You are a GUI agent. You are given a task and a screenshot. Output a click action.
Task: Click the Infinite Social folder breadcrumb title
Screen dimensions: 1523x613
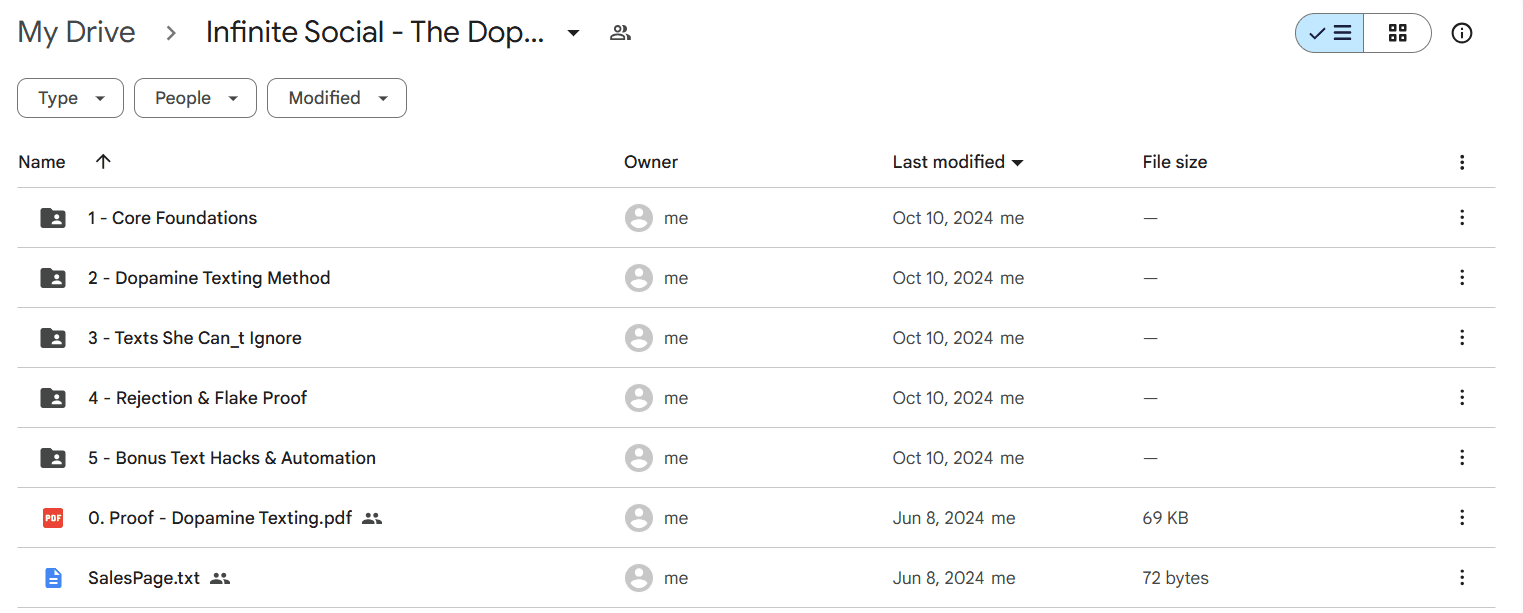(375, 33)
